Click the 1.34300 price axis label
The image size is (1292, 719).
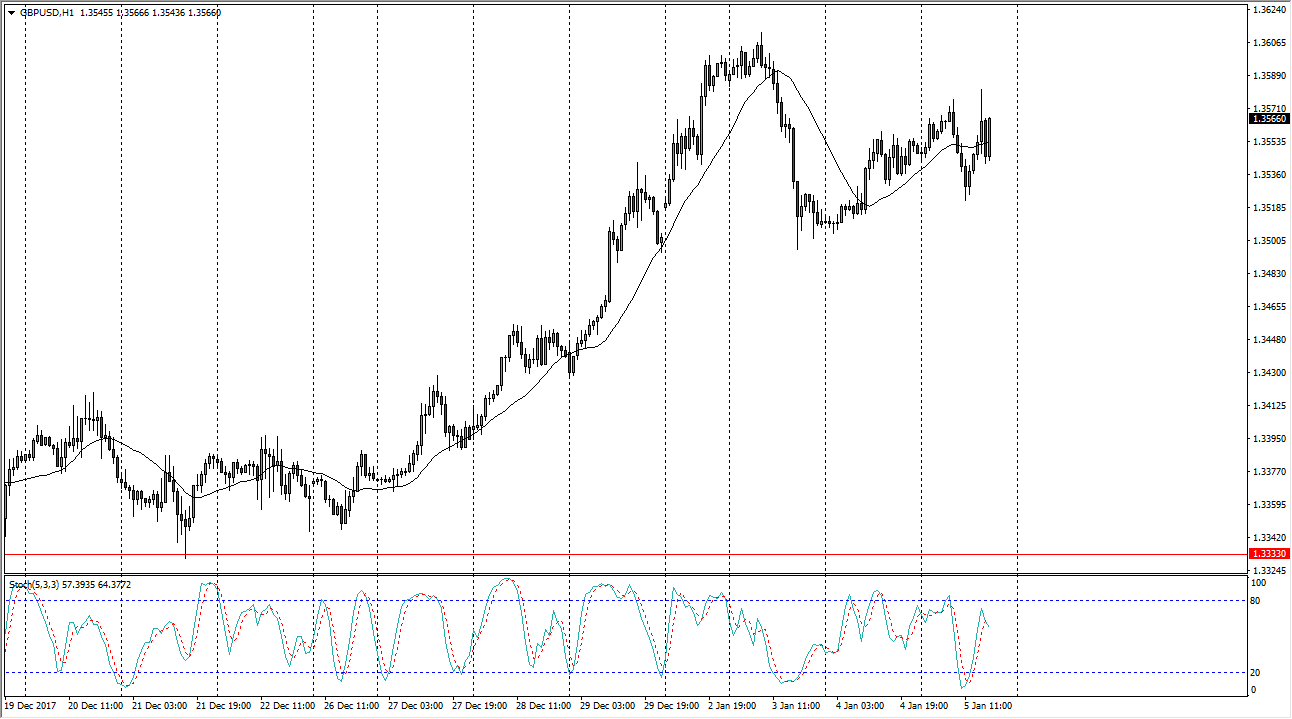tap(1269, 373)
